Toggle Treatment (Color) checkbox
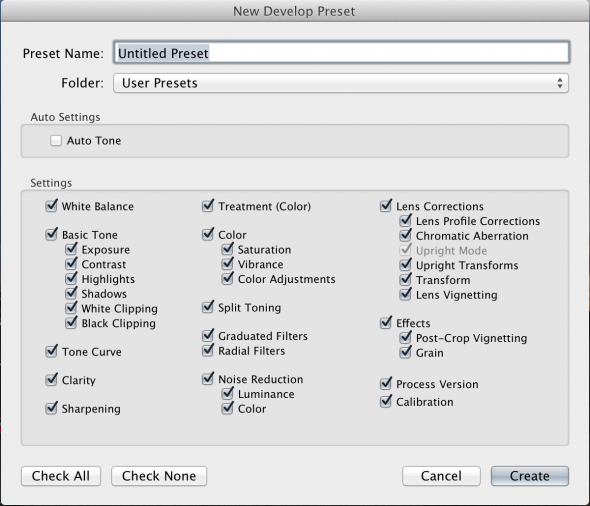 [x=208, y=206]
